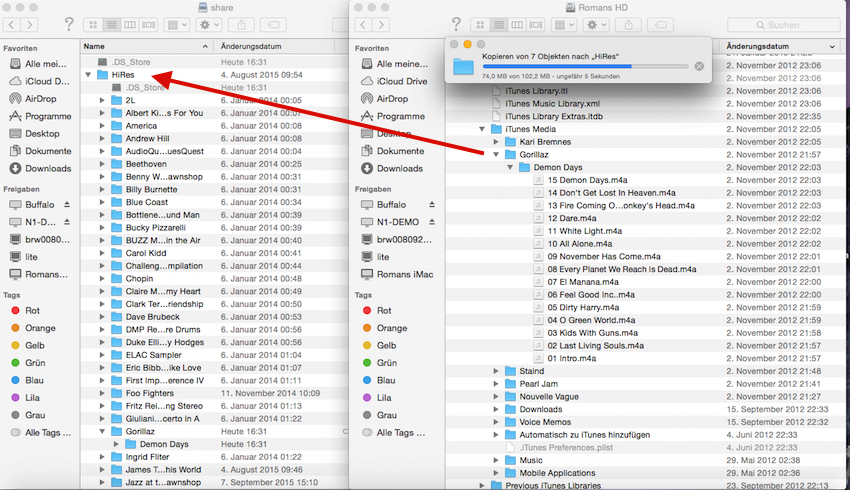Expand the 2L folder

point(102,100)
